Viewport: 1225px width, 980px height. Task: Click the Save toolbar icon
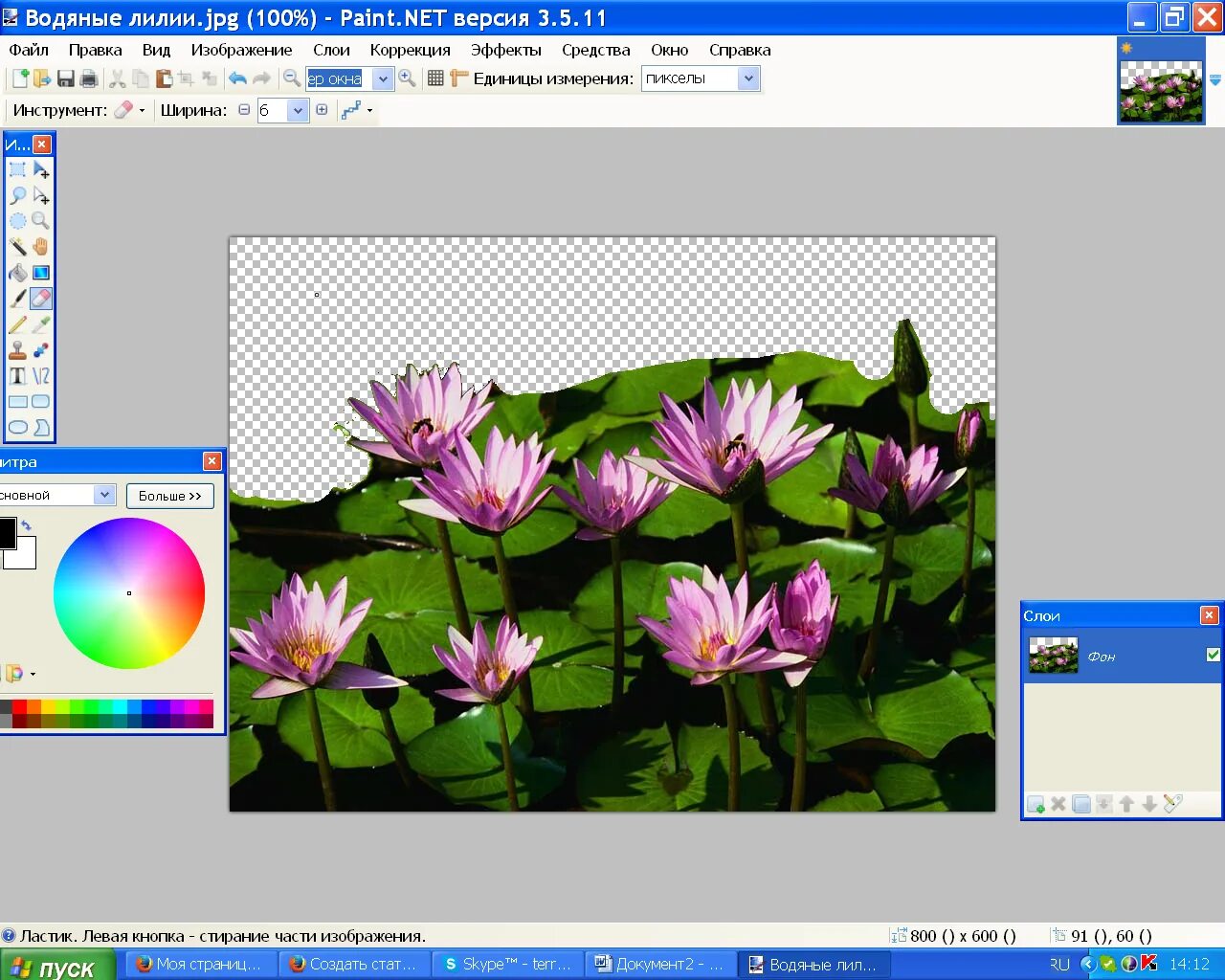[x=65, y=78]
